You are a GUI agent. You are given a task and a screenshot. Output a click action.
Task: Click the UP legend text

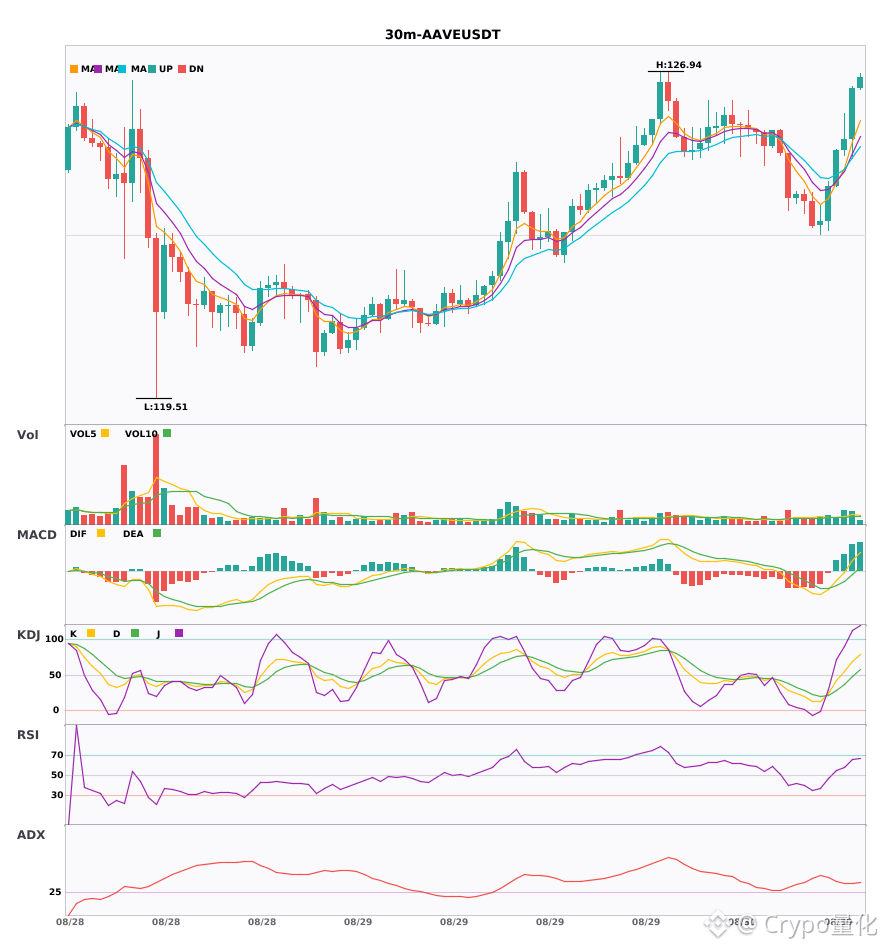(166, 69)
